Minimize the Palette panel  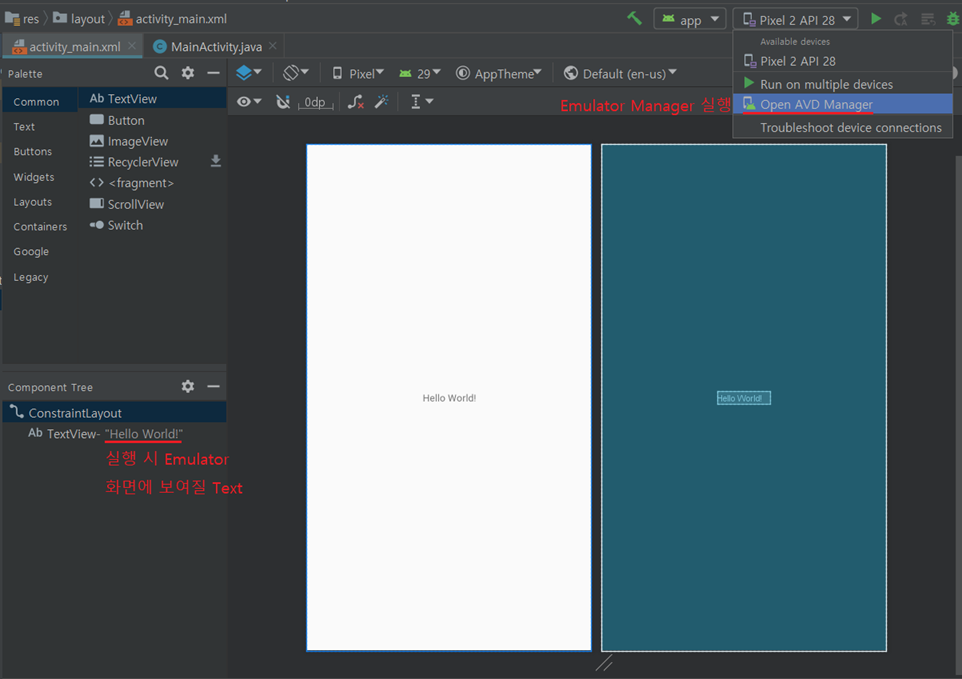(x=214, y=73)
